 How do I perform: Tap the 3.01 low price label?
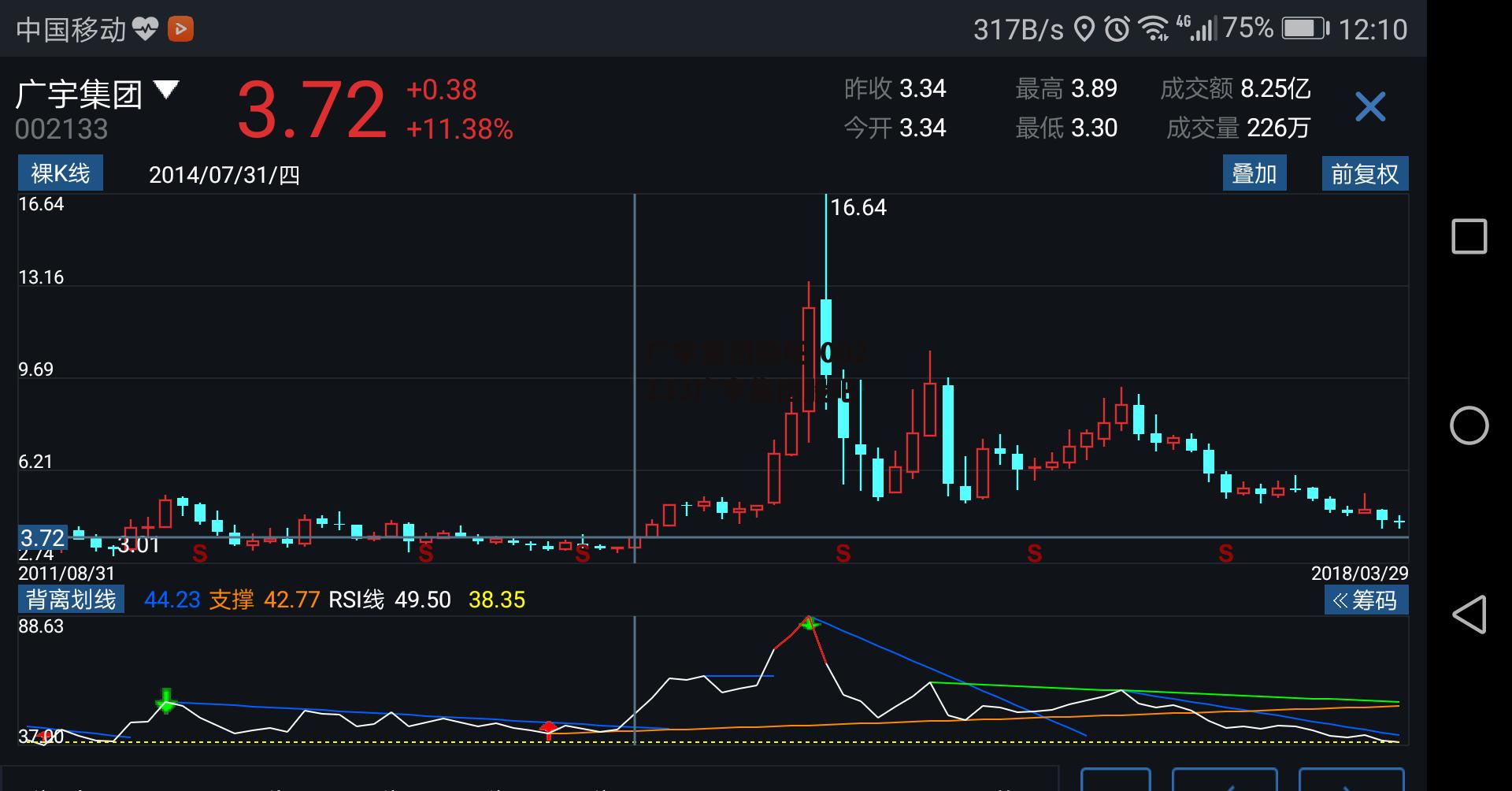pos(139,545)
